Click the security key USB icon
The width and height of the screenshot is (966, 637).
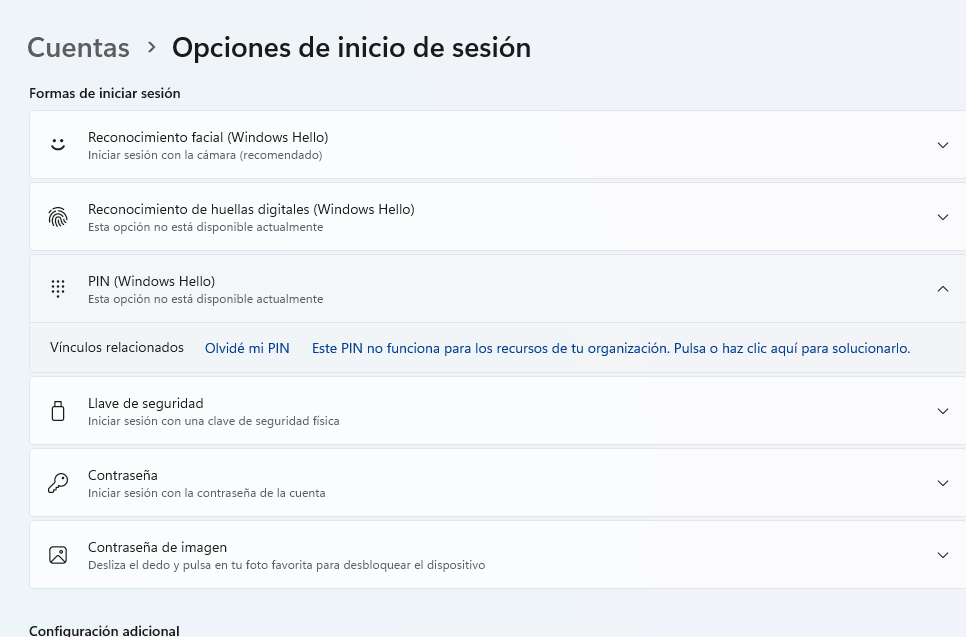click(58, 411)
